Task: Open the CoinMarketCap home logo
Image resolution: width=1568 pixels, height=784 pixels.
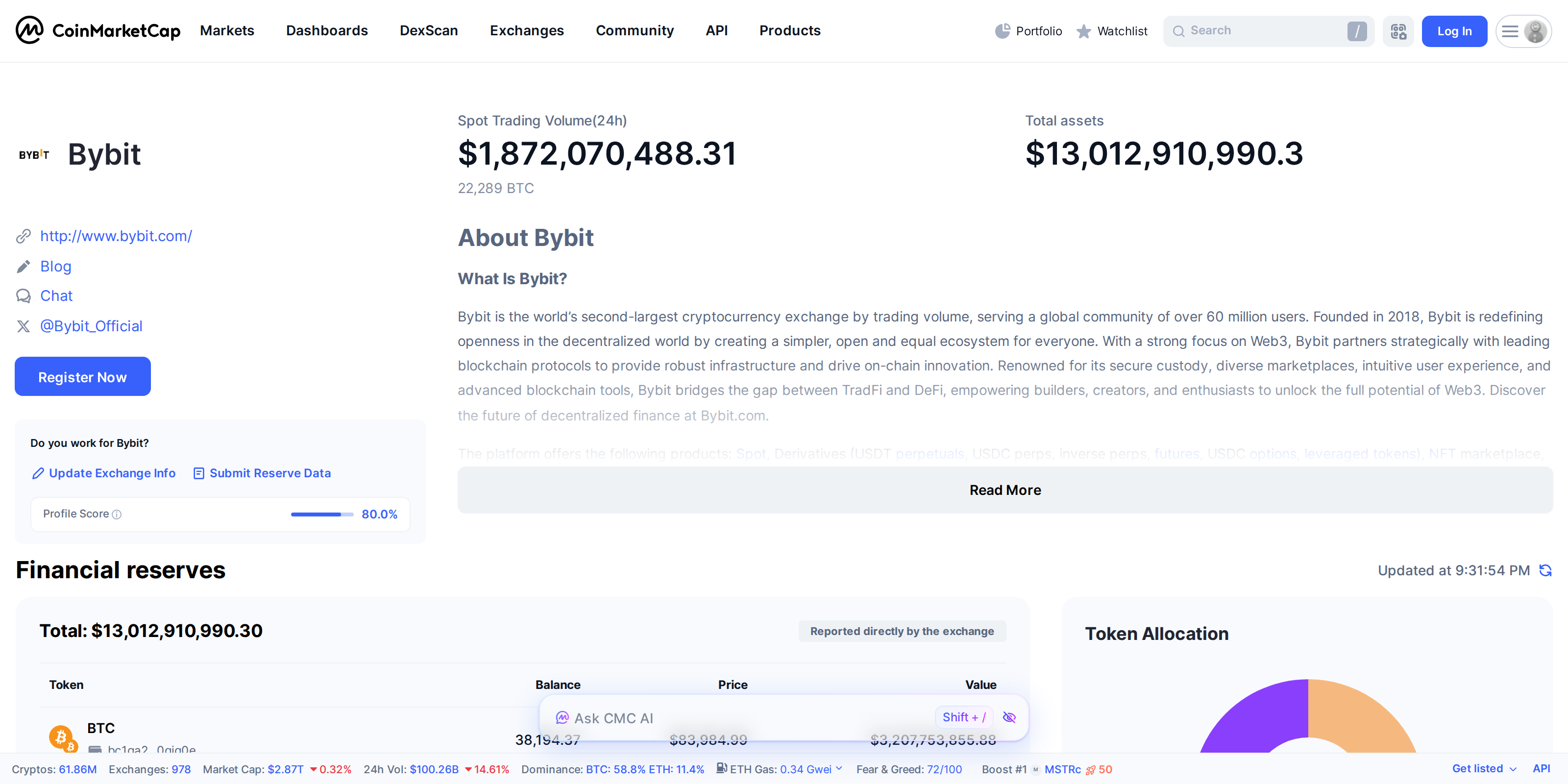Action: 98,30
